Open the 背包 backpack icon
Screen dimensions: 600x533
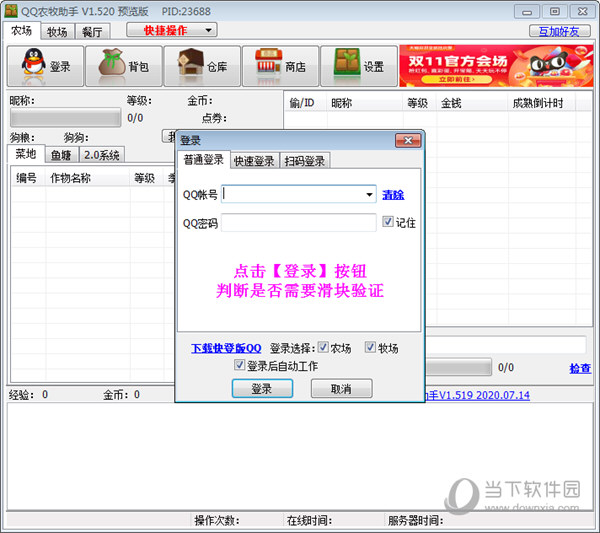(x=124, y=67)
